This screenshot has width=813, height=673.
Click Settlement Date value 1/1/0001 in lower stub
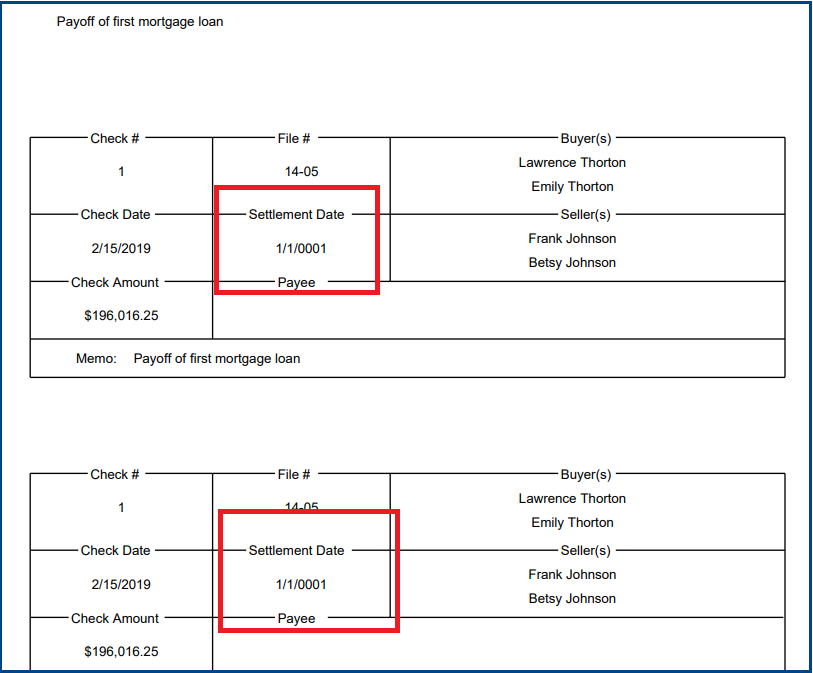[x=301, y=584]
